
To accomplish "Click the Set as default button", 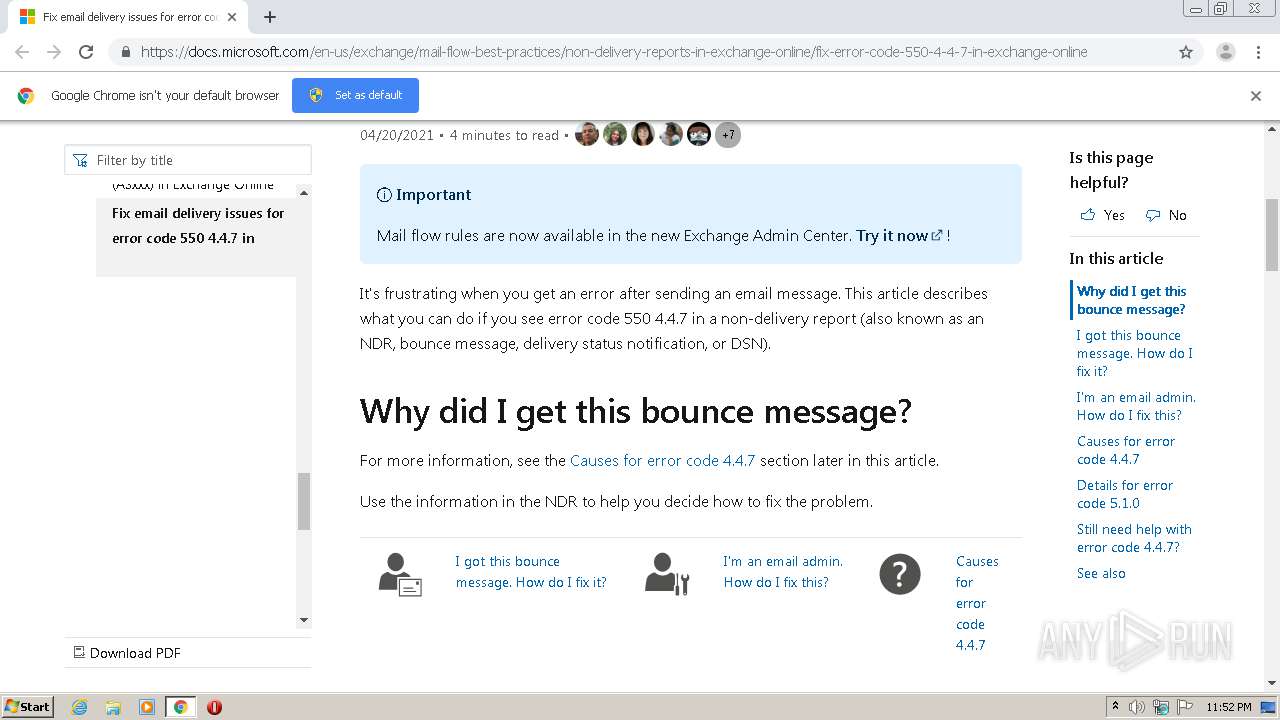I will click(355, 95).
